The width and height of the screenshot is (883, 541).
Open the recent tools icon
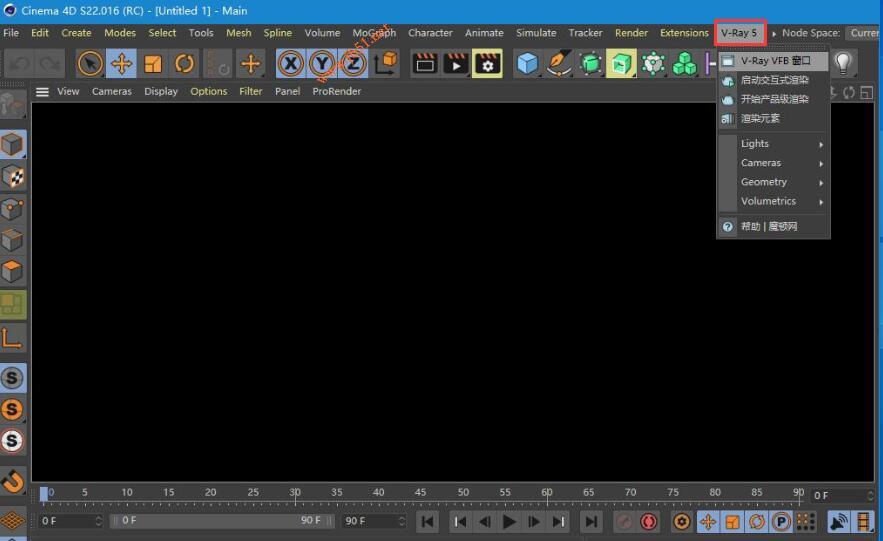(217, 64)
